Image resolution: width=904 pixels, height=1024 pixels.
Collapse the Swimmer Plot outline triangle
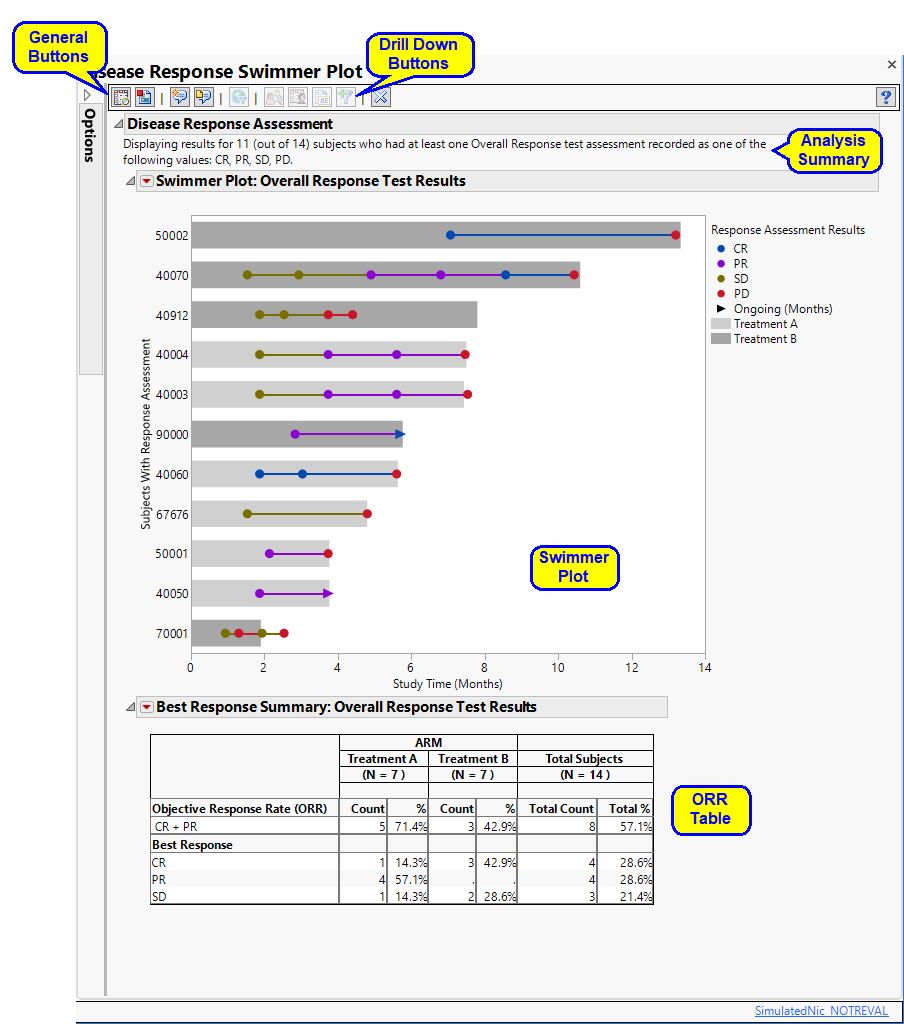131,181
